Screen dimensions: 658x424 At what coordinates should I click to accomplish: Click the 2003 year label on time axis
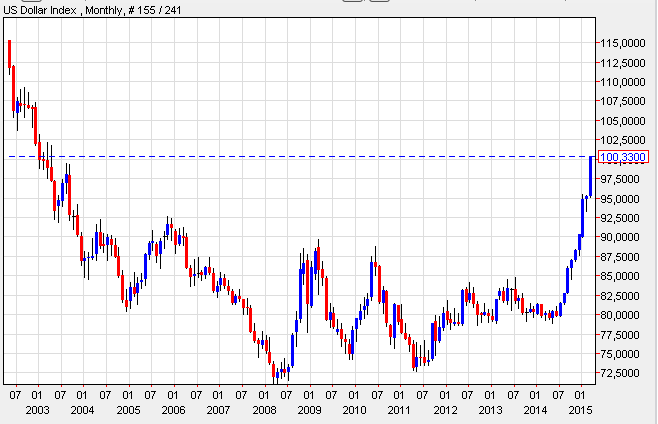coord(37,410)
